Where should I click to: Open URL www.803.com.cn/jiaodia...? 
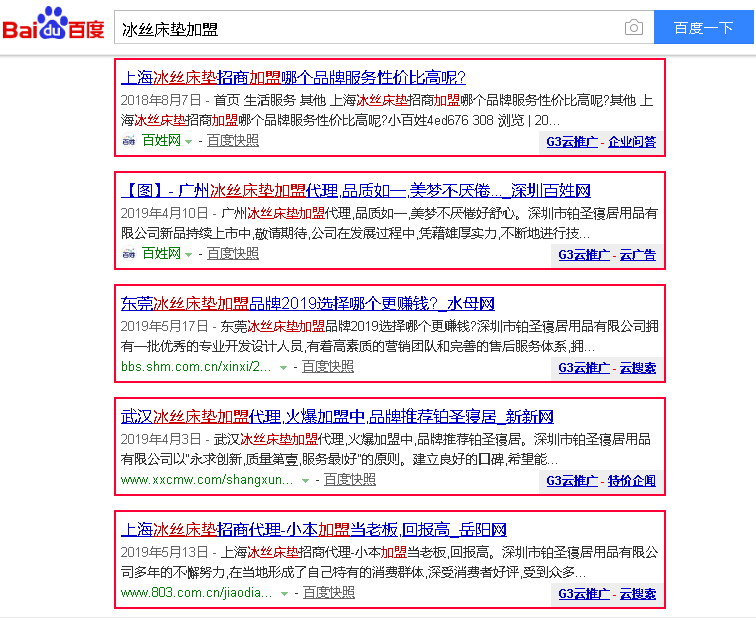coord(196,592)
